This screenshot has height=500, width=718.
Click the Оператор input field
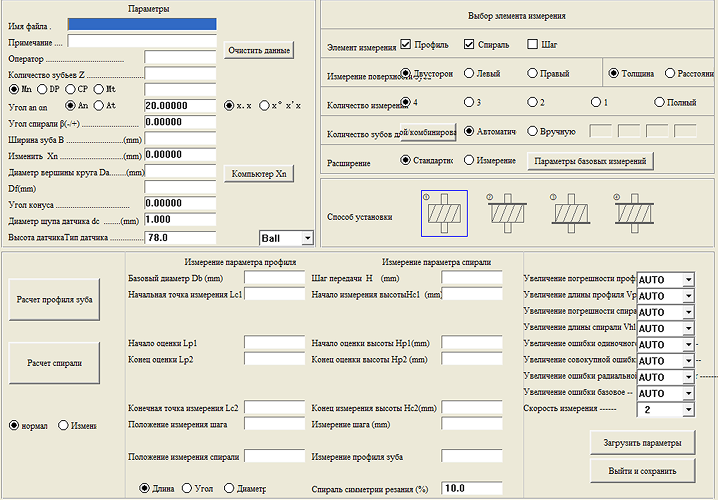pos(180,57)
